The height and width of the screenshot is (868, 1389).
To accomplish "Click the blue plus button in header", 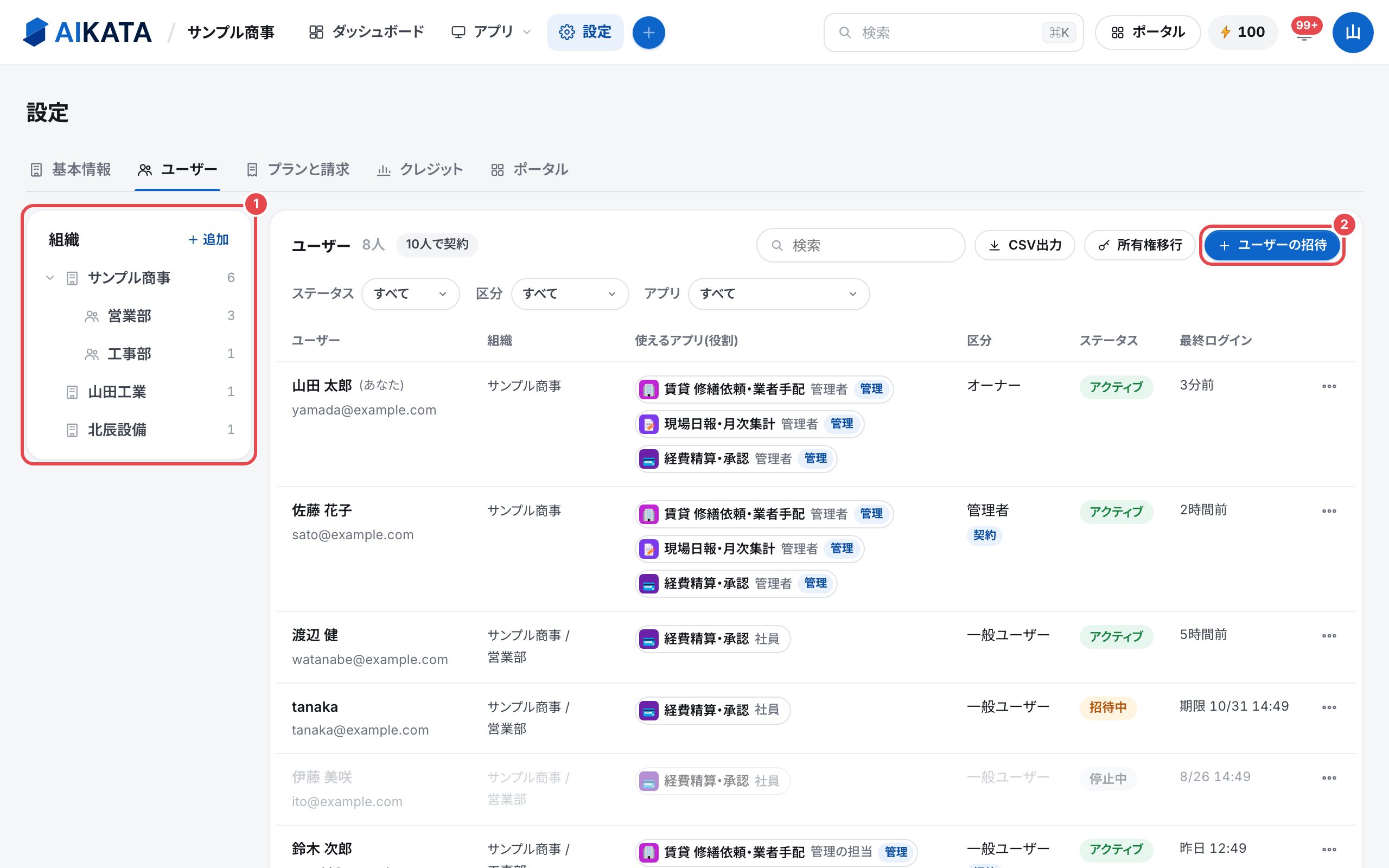I will 648,32.
